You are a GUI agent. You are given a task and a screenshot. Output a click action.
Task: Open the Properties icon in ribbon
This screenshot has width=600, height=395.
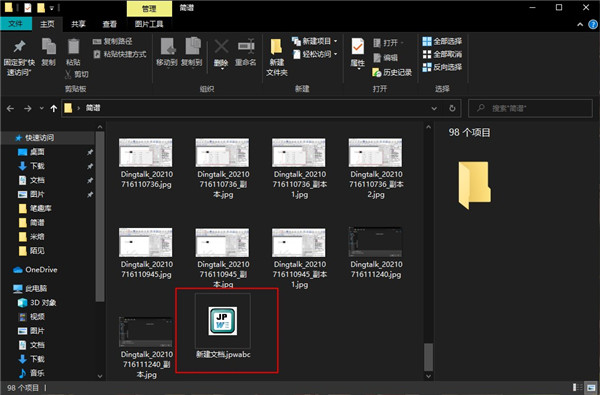point(357,47)
